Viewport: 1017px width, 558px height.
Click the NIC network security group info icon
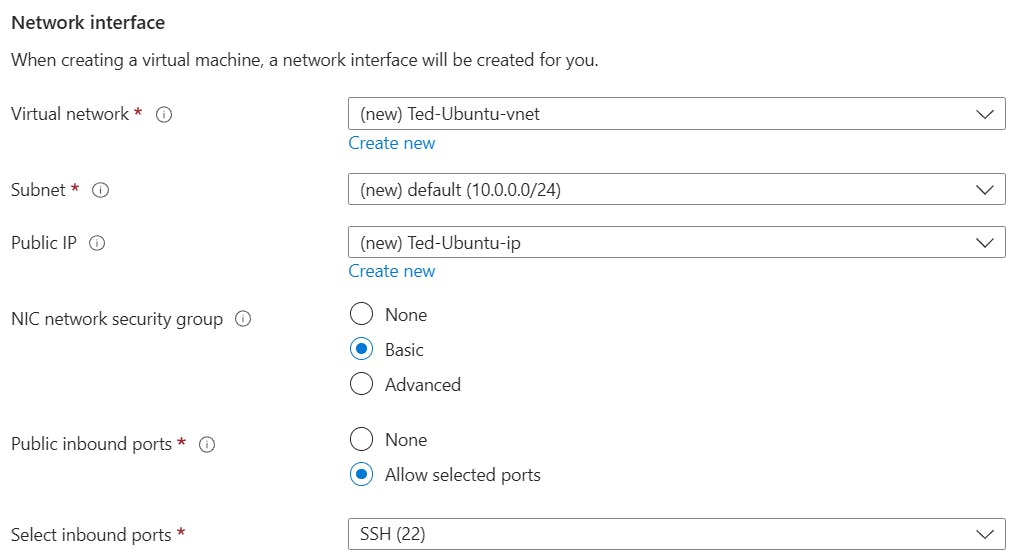[242, 320]
